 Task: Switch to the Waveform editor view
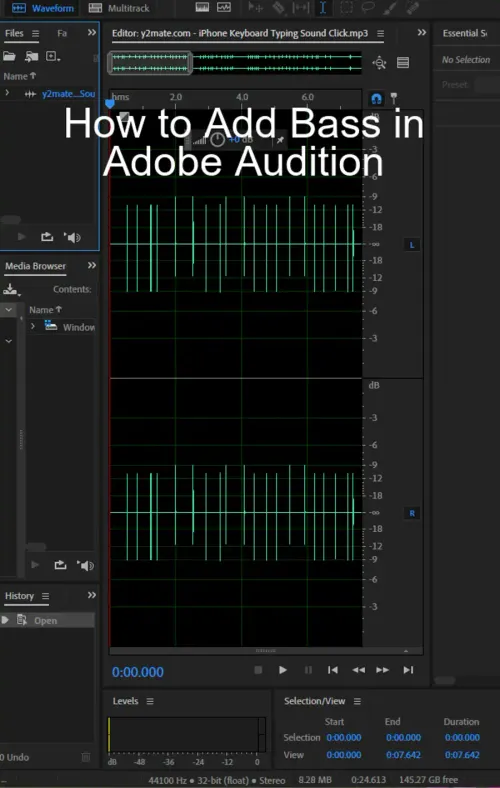[x=42, y=8]
